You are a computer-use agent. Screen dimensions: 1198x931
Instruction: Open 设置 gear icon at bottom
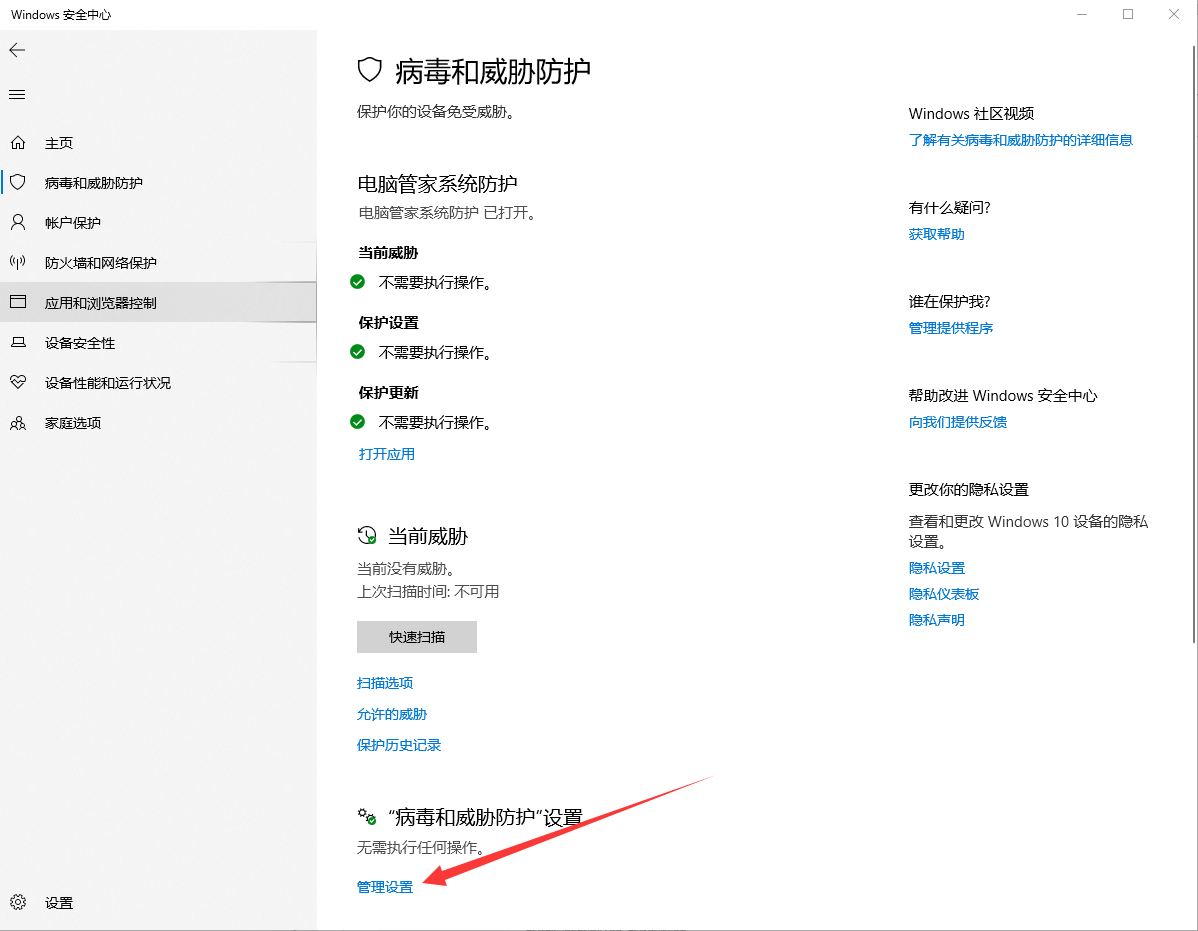(18, 902)
